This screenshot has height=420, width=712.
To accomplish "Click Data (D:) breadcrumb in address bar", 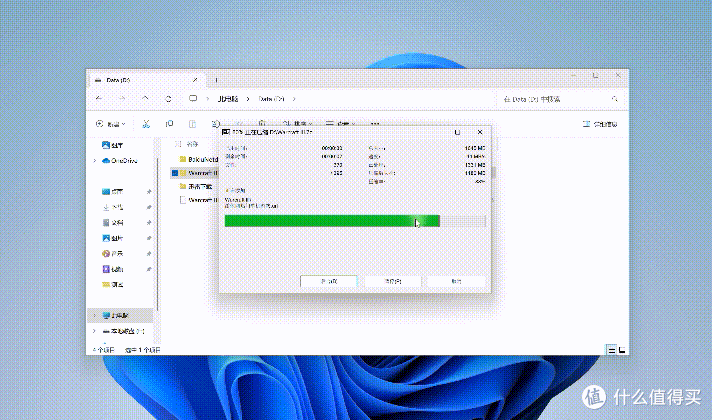I will point(272,99).
